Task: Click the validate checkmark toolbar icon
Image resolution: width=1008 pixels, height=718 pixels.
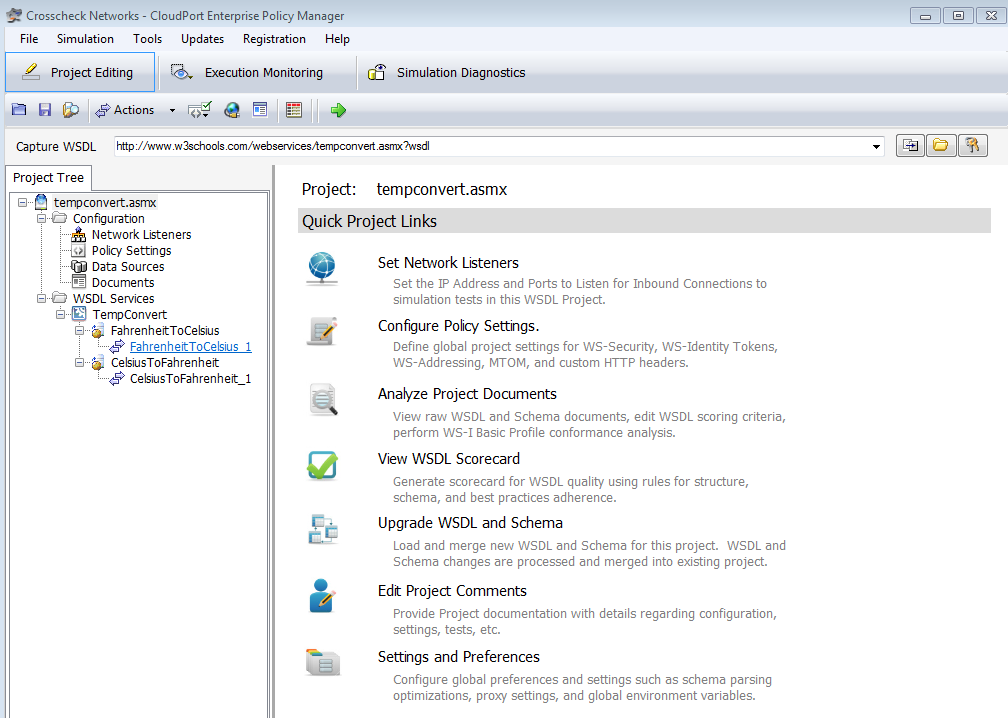Action: point(199,110)
